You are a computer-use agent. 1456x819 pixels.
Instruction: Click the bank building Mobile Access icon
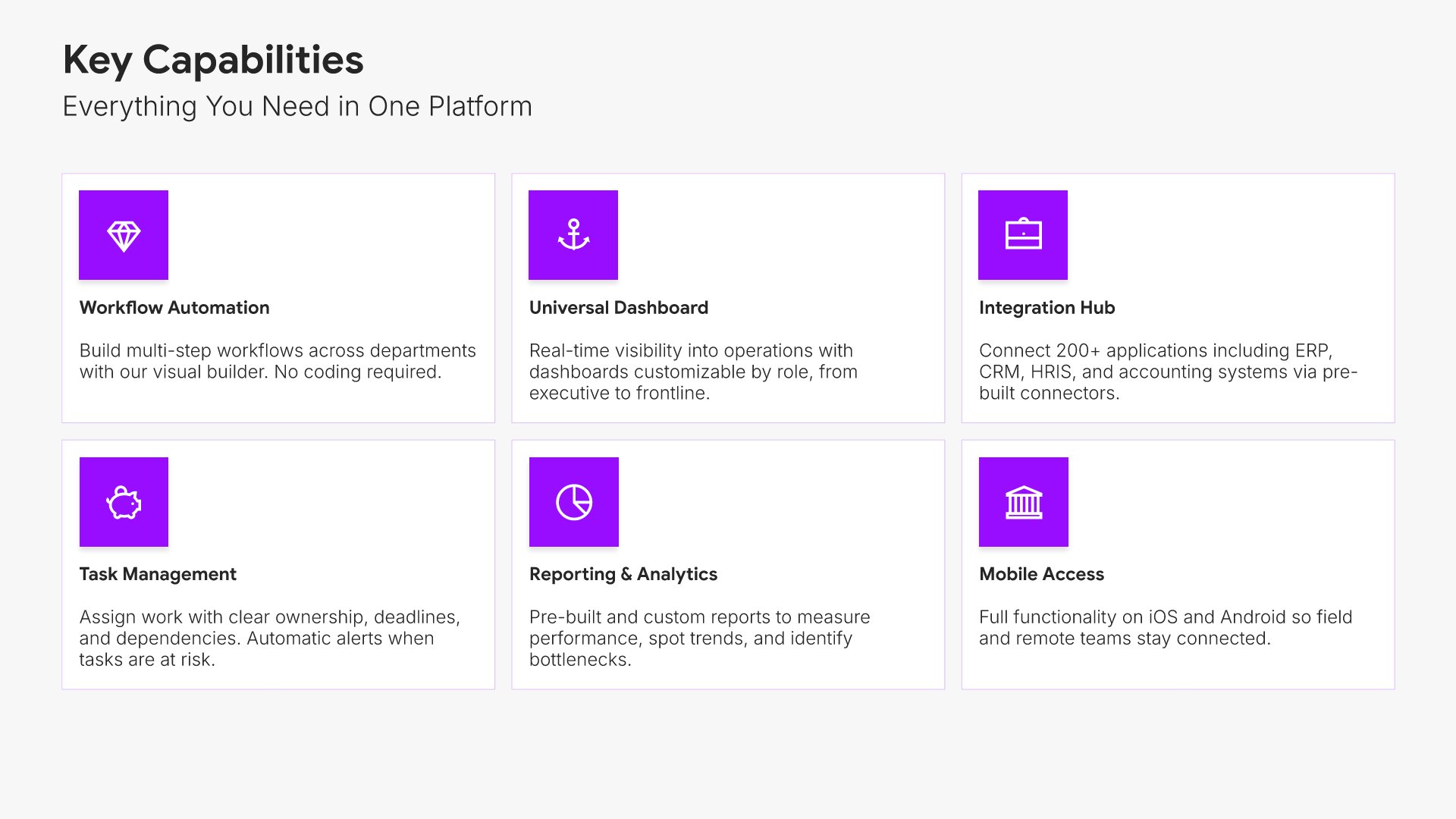coord(1024,502)
